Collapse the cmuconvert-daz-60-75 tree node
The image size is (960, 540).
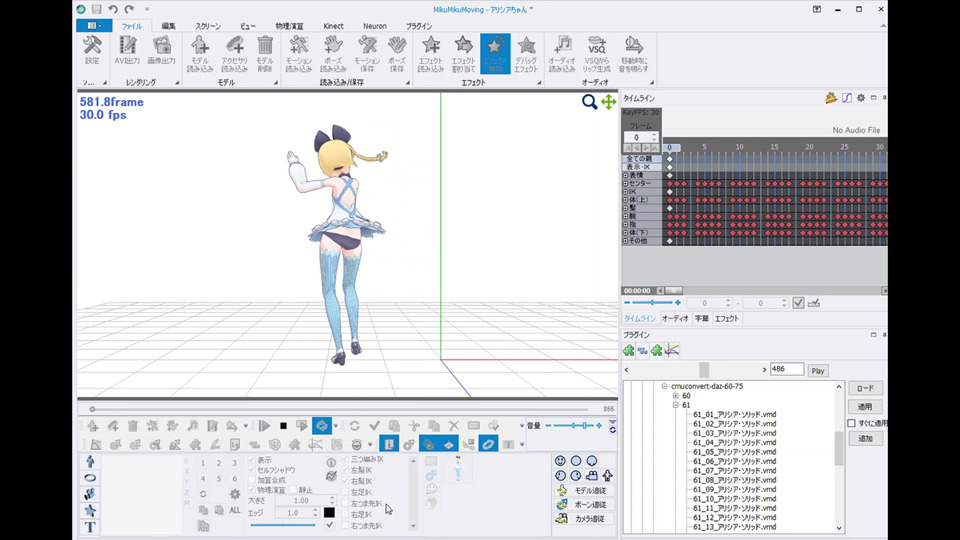(664, 386)
